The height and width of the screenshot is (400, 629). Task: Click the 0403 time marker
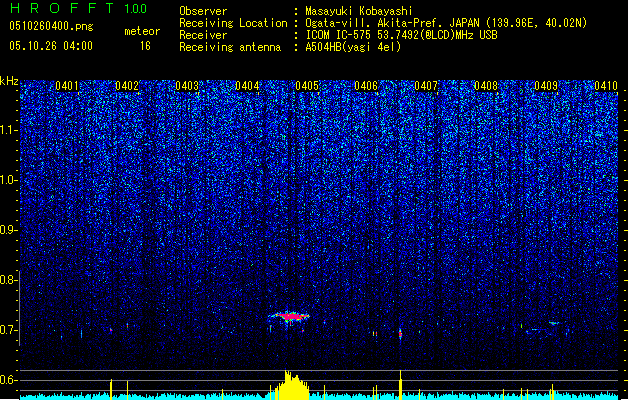[187, 86]
